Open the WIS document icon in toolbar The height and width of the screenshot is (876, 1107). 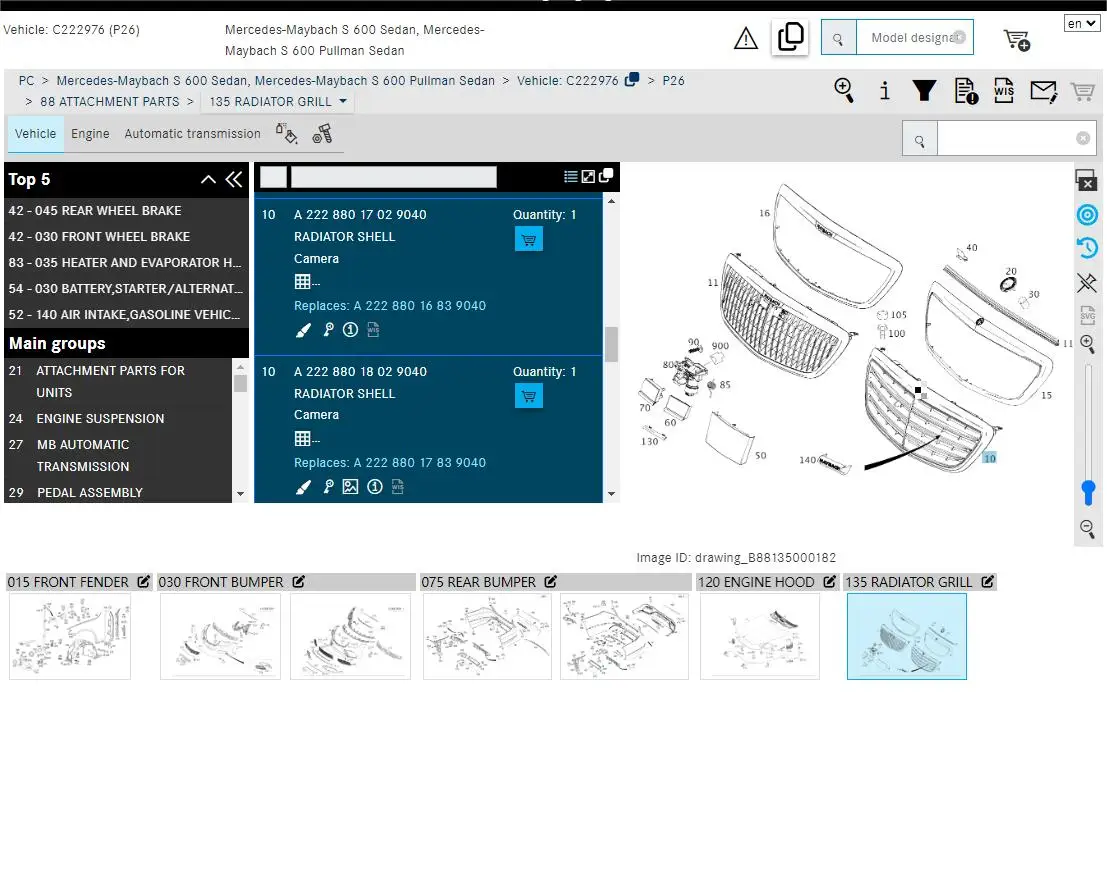coord(1004,90)
